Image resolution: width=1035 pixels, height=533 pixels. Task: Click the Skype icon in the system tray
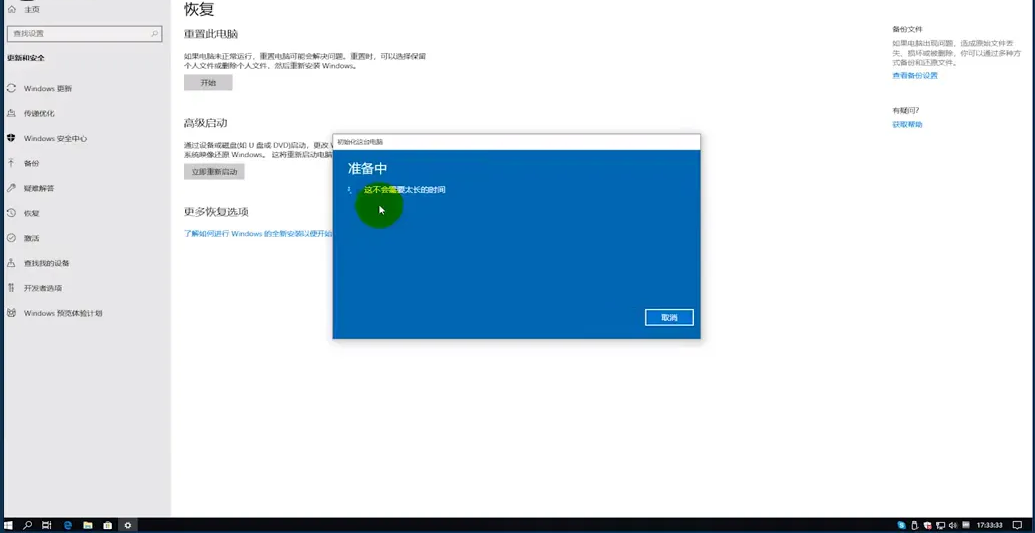902,525
